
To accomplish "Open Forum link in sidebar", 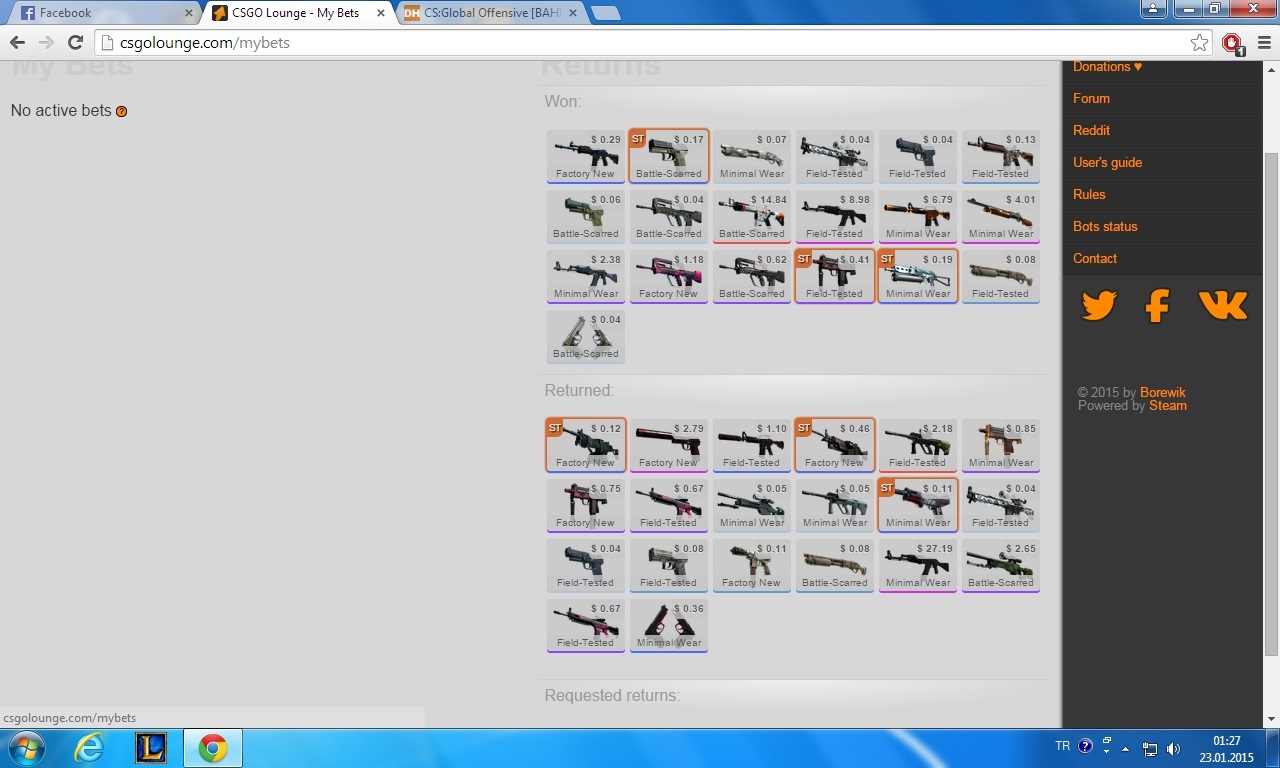I will click(x=1091, y=98).
